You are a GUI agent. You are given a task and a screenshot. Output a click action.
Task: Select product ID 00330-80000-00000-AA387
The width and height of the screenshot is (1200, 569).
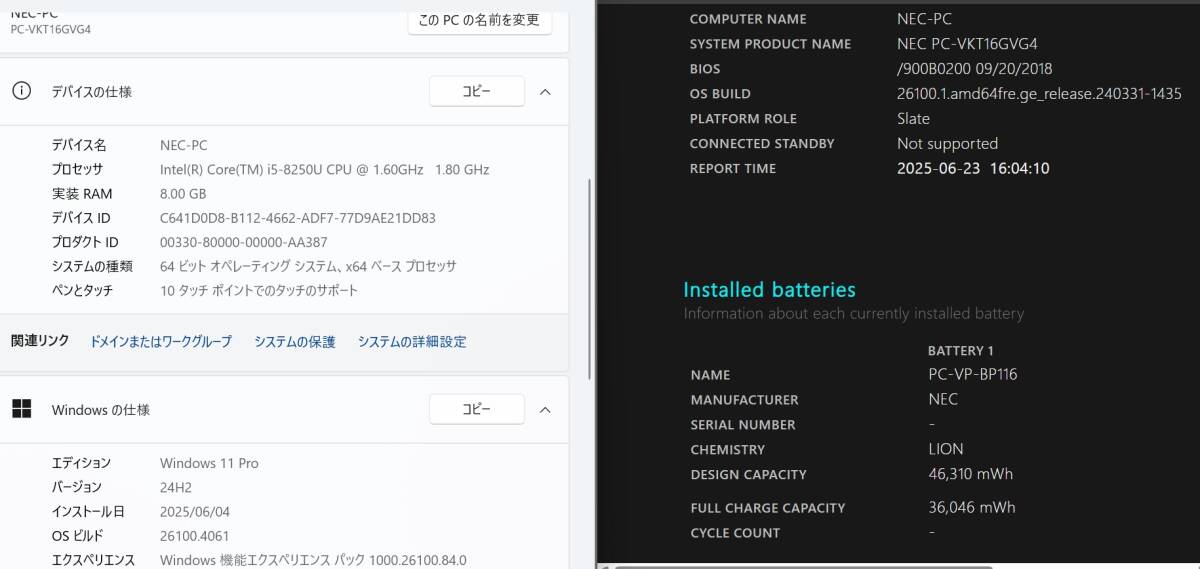pyautogui.click(x=244, y=242)
